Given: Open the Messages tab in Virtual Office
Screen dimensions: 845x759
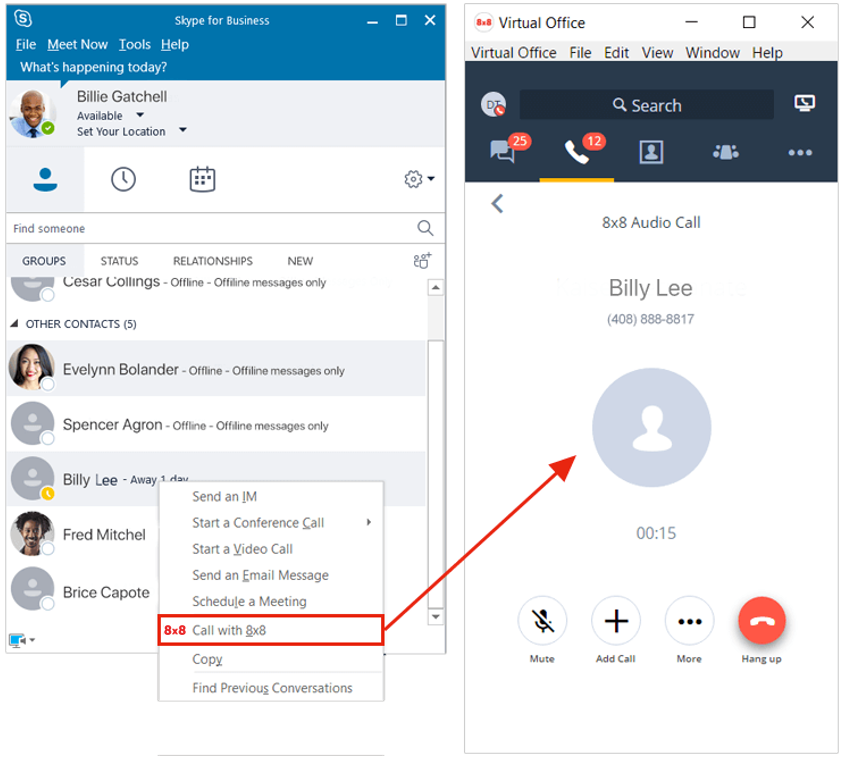Looking at the screenshot, I should (x=505, y=151).
